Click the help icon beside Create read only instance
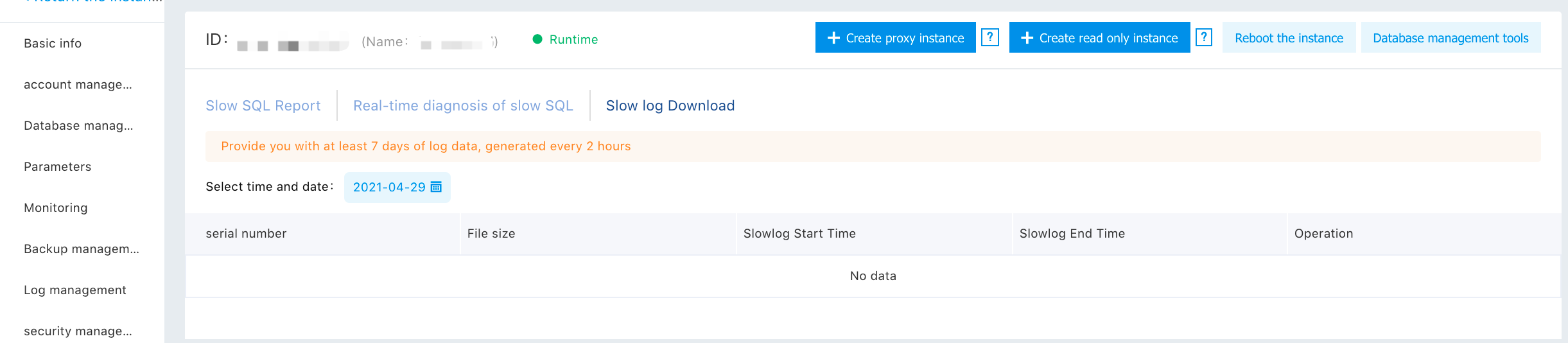Viewport: 1568px width, 343px height. click(x=1204, y=37)
